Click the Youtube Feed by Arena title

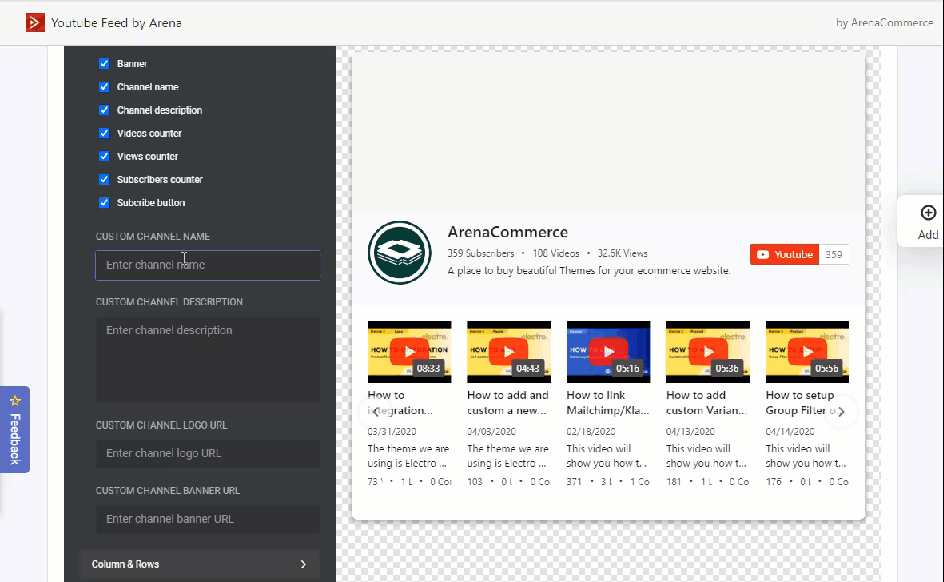tap(116, 23)
